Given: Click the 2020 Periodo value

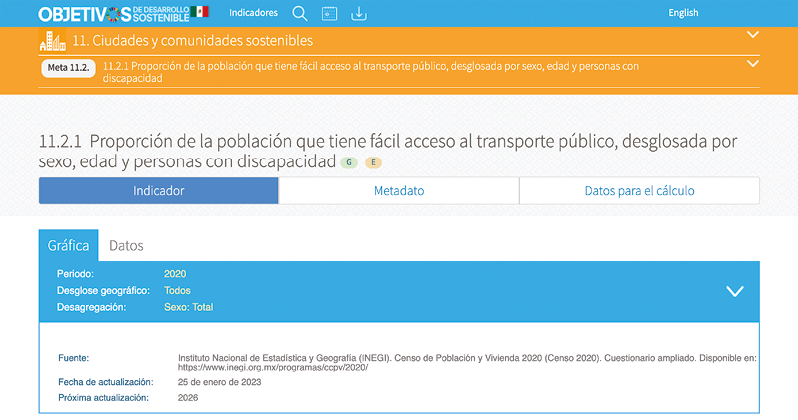Looking at the screenshot, I should pos(175,274).
